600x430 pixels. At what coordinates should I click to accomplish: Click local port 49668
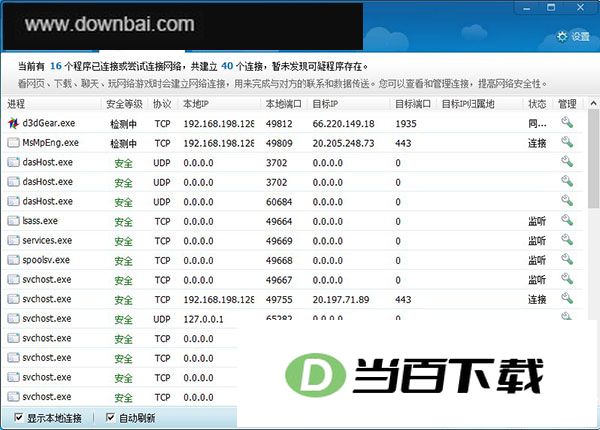coord(279,261)
